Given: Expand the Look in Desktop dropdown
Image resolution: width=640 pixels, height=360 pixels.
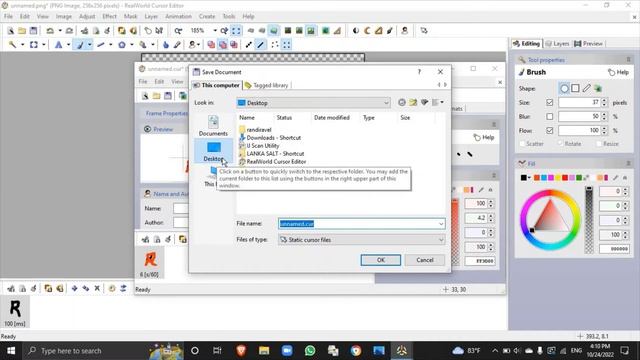Looking at the screenshot, I should (x=386, y=103).
